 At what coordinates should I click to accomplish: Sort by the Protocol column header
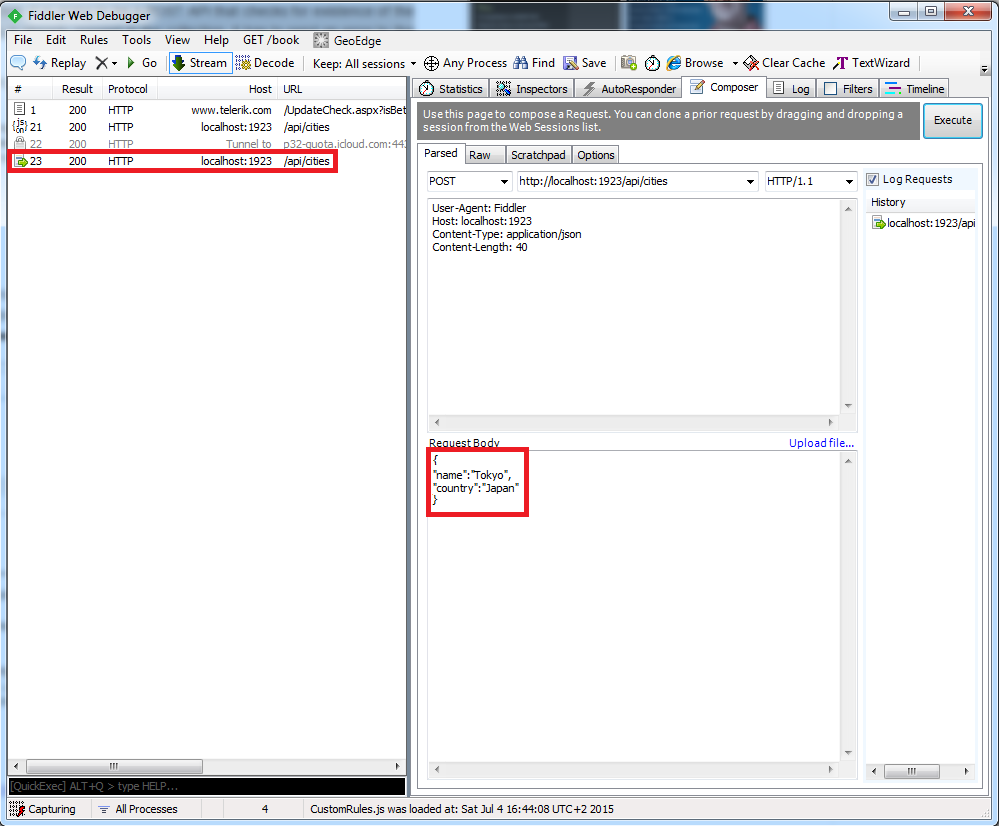(x=128, y=89)
